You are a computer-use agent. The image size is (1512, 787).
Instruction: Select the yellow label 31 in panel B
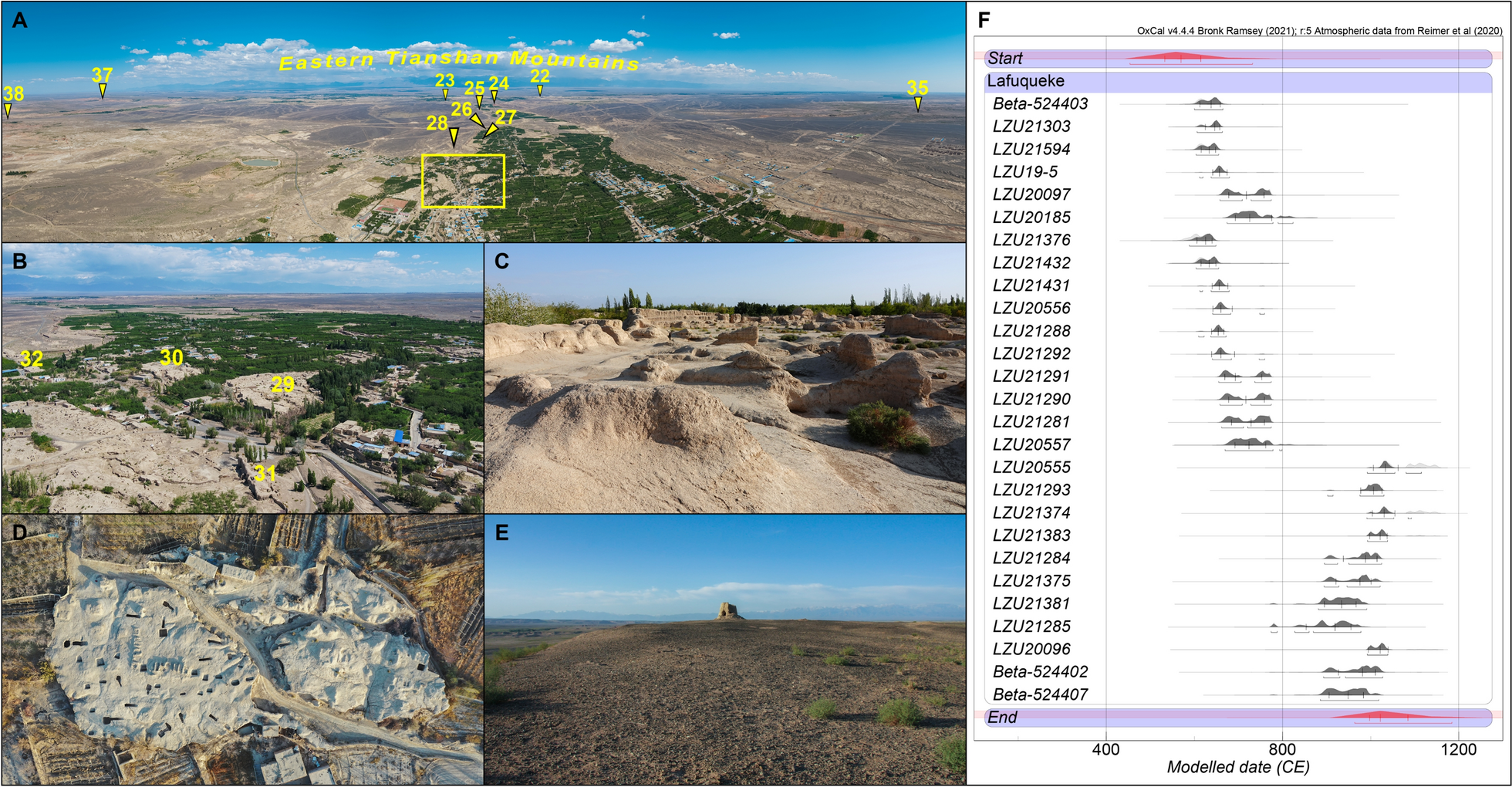pos(265,473)
